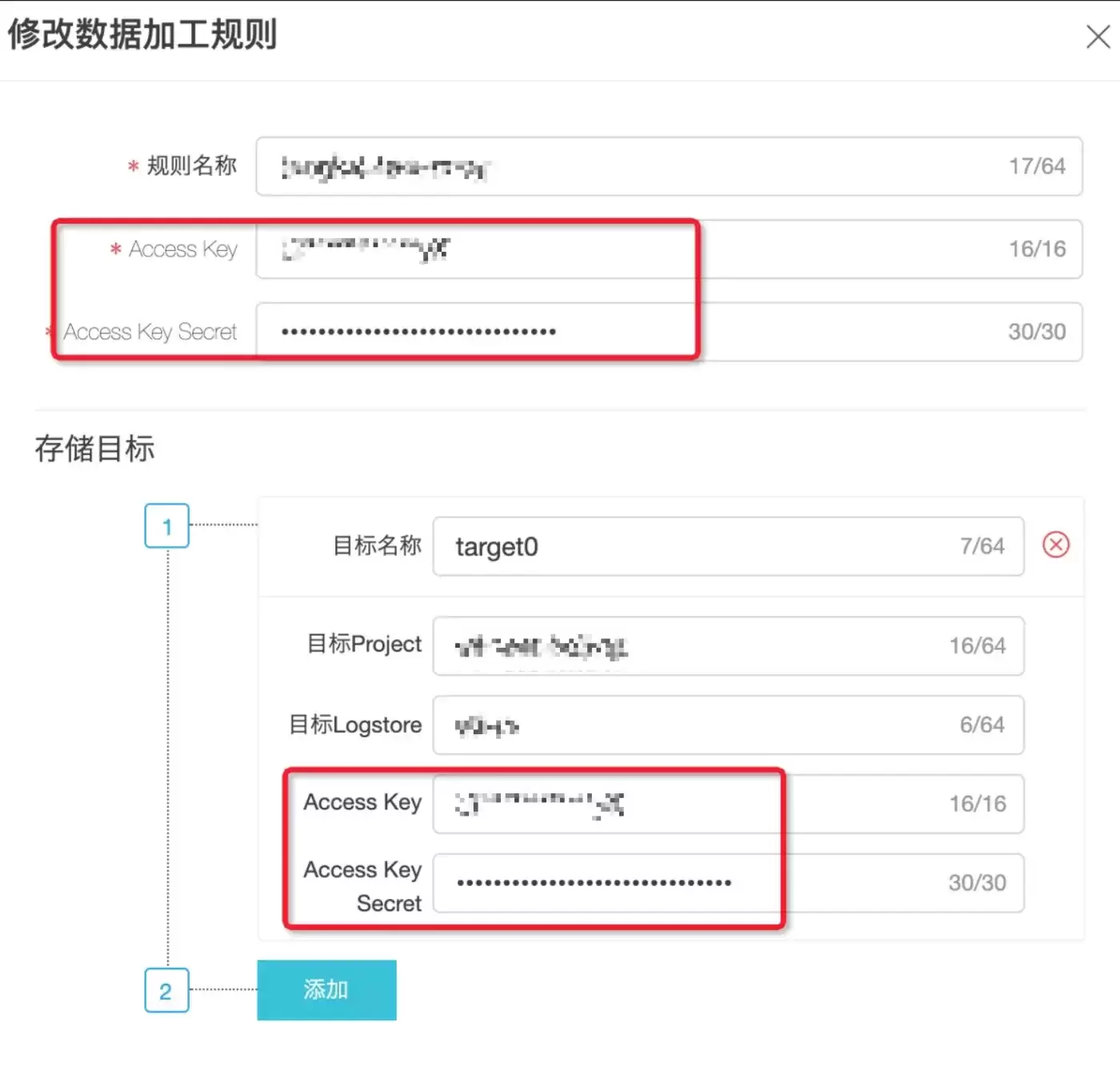The height and width of the screenshot is (1074, 1120).
Task: Click the 目标Project label
Action: coord(364,644)
